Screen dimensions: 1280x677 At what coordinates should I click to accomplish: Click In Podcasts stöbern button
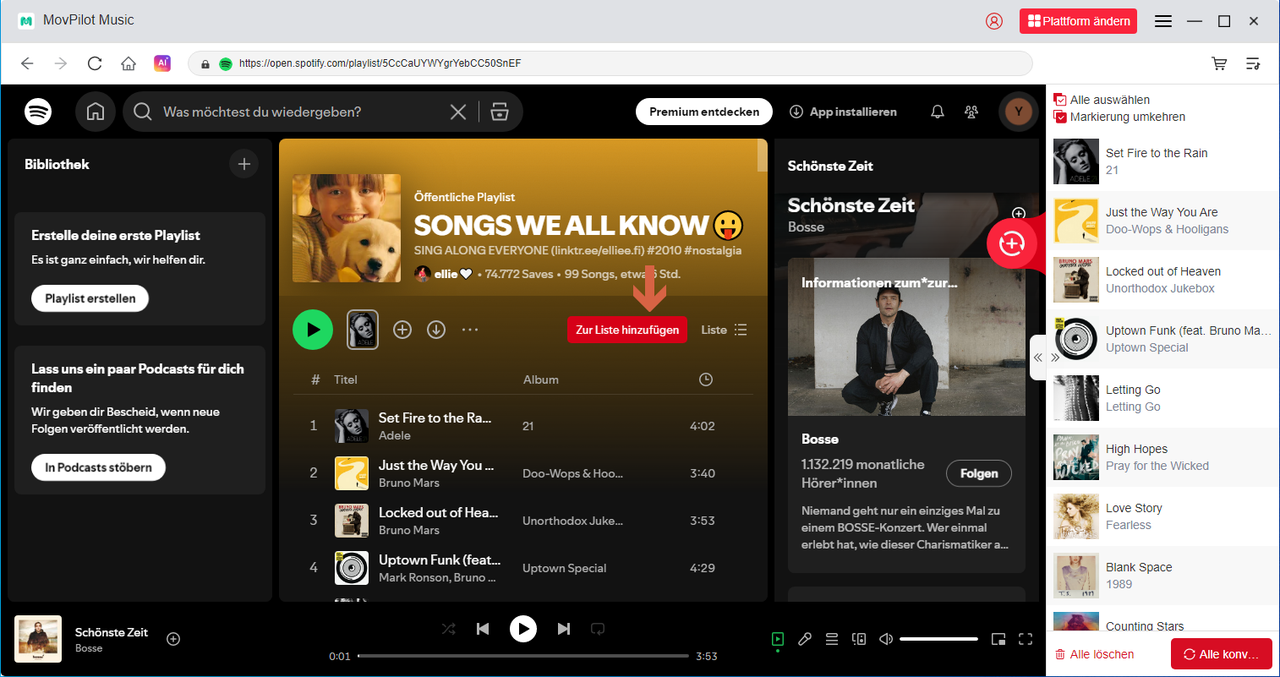click(x=98, y=467)
